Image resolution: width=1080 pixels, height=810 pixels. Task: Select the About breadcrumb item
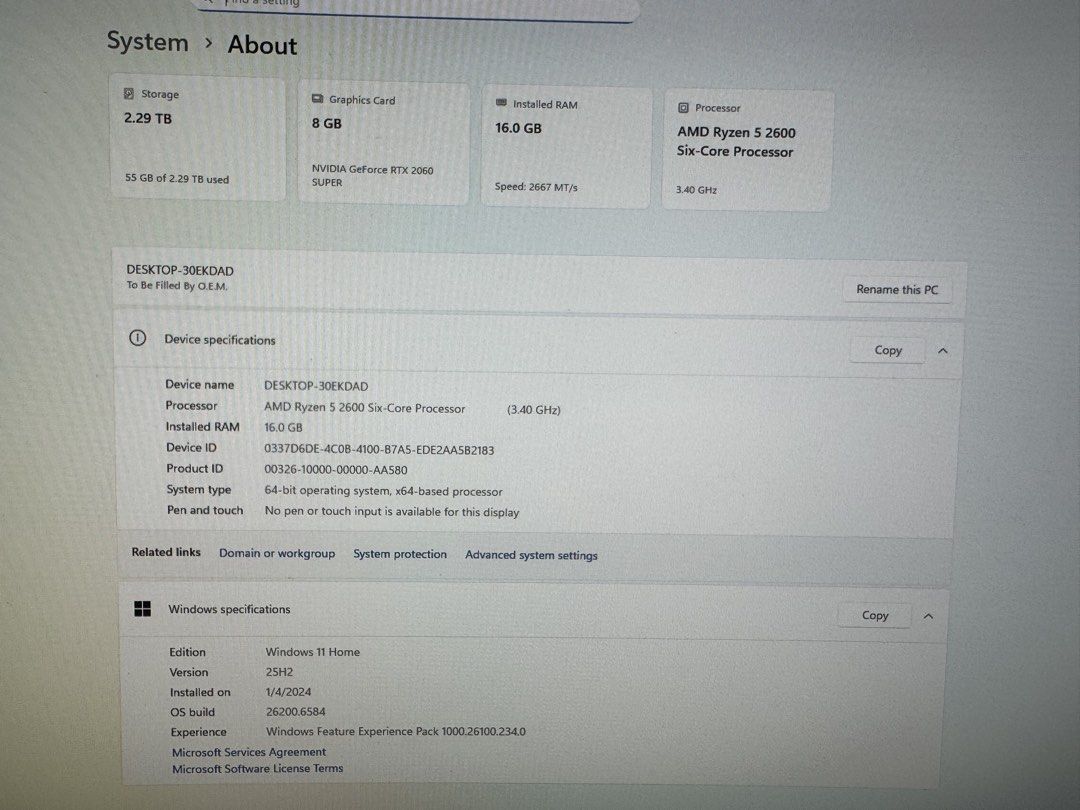261,45
